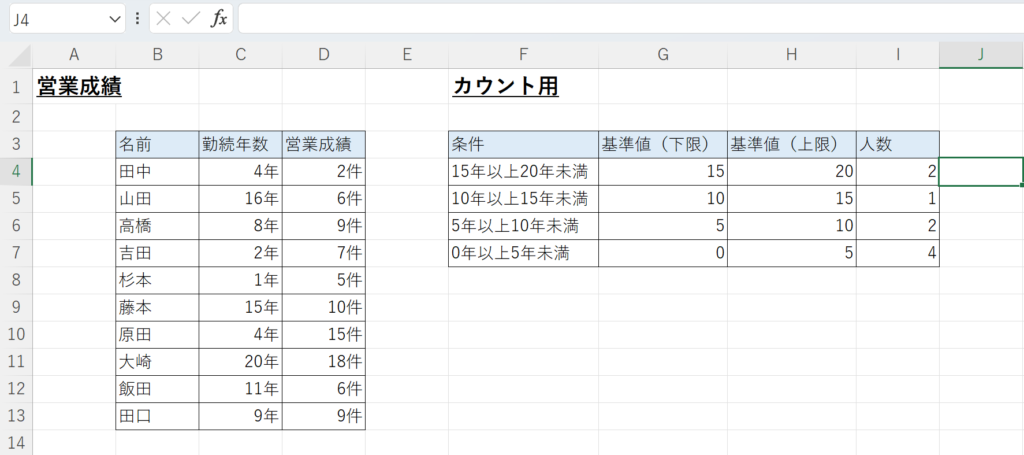Click the three-dot name box resize handle
The image size is (1024, 455).
(x=137, y=19)
